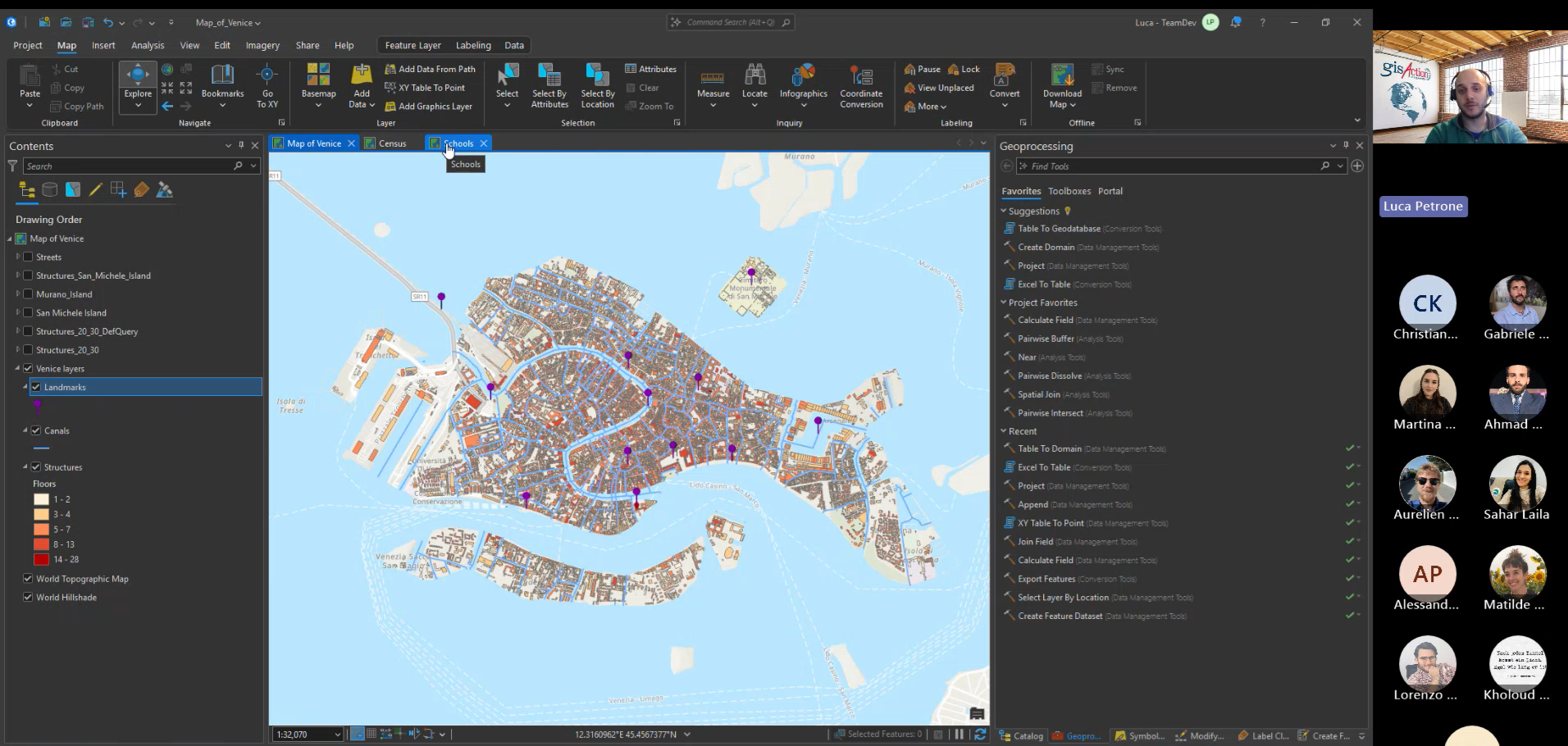Image resolution: width=1568 pixels, height=746 pixels.
Task: Toggle the Streets layer checkbox
Action: (x=28, y=257)
